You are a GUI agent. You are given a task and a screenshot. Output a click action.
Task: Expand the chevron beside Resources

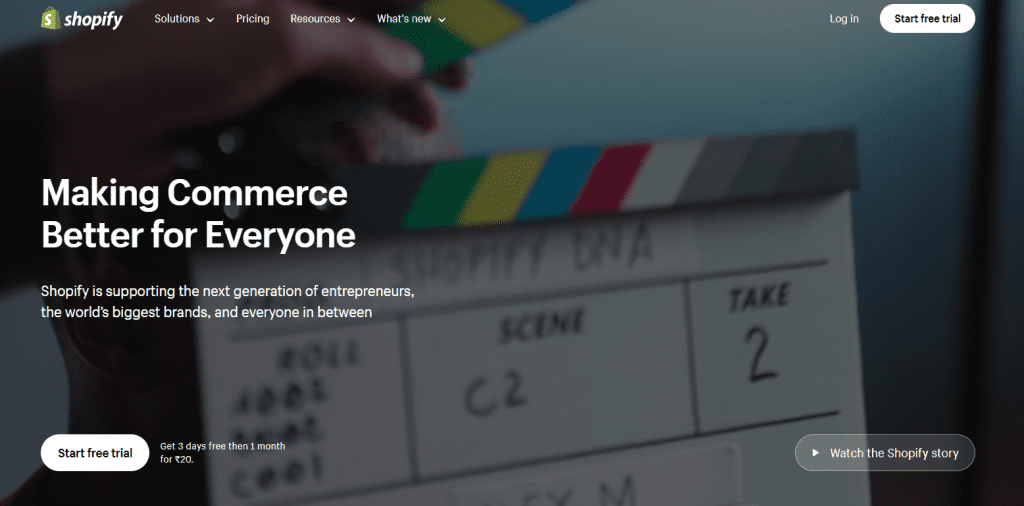click(350, 20)
